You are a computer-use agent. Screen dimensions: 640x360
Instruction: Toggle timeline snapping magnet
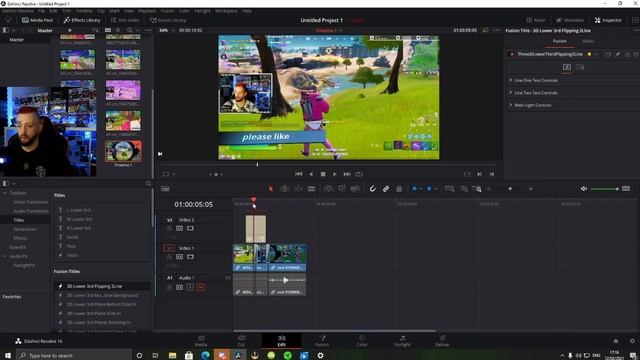point(373,189)
